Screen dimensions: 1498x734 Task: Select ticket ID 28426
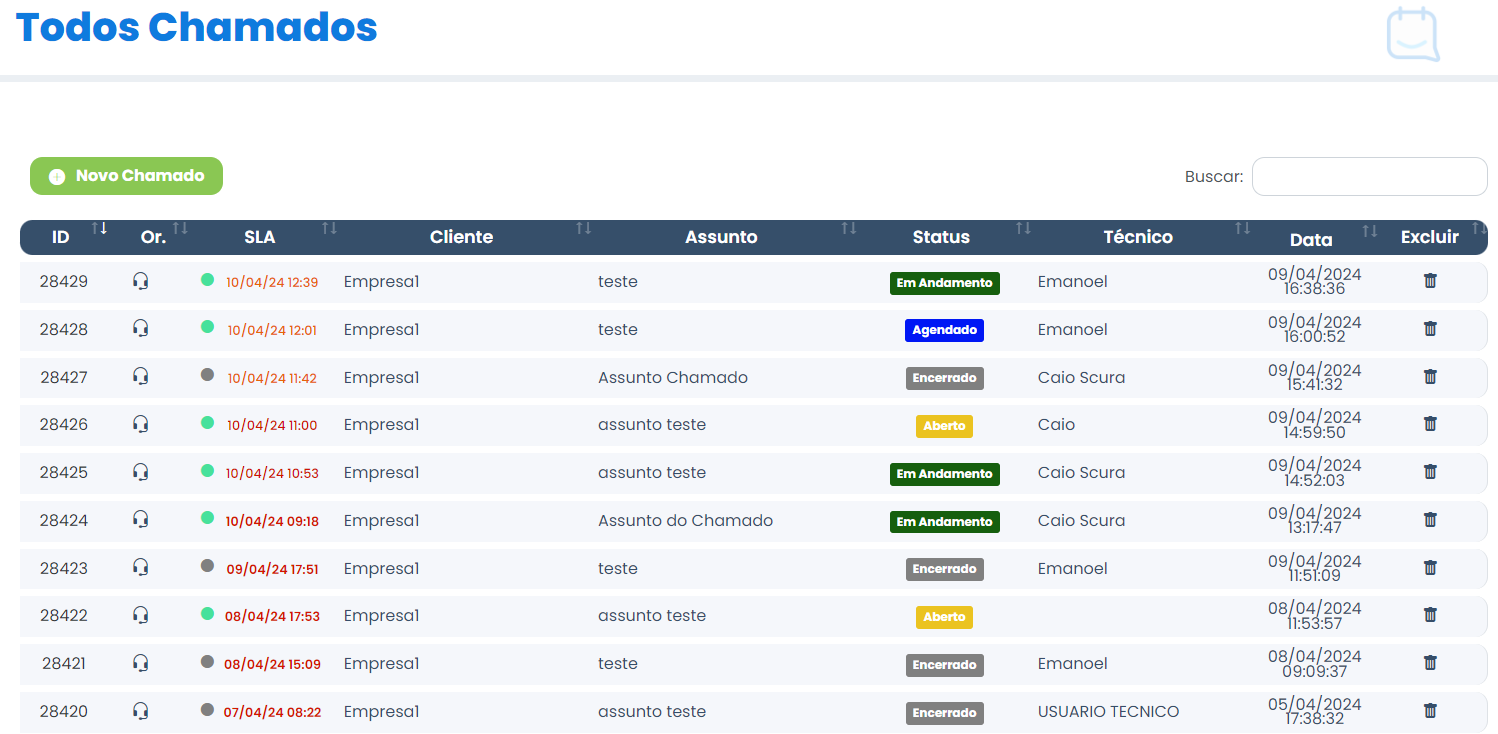pos(64,425)
